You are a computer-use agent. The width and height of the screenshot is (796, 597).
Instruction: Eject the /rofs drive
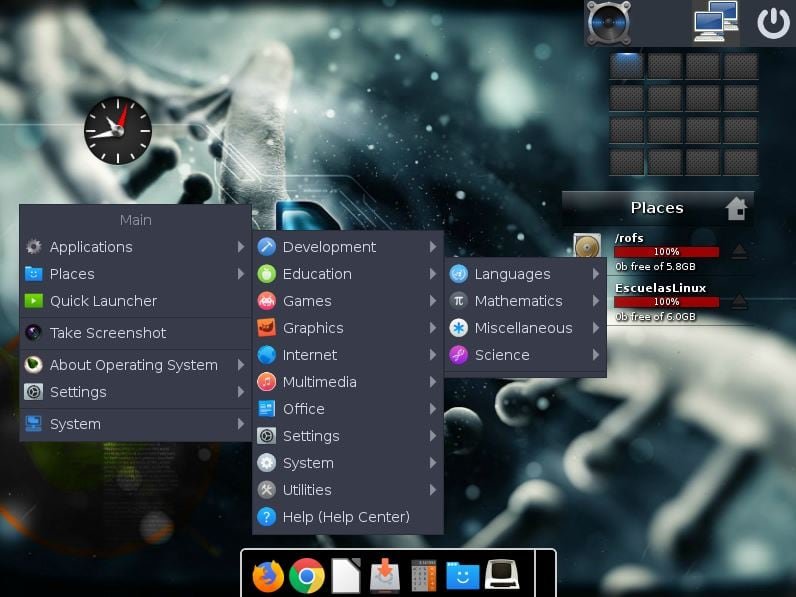coord(739,251)
